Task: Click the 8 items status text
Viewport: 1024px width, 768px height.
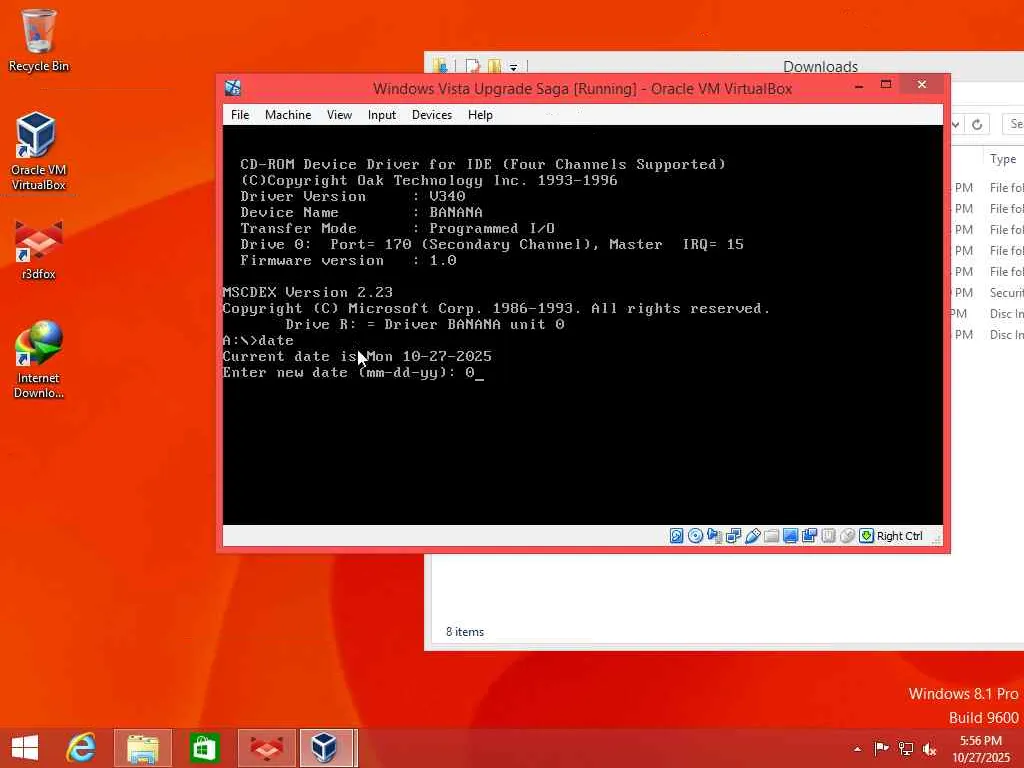Action: click(465, 632)
